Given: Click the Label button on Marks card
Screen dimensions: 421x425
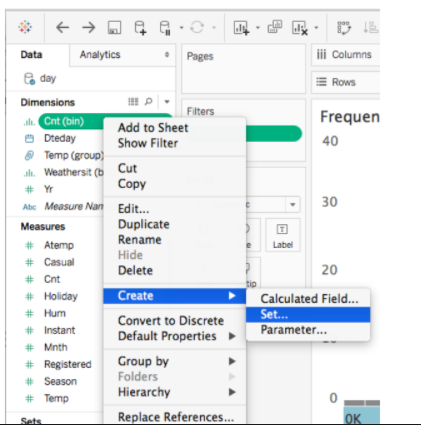Looking at the screenshot, I should pos(283,235).
